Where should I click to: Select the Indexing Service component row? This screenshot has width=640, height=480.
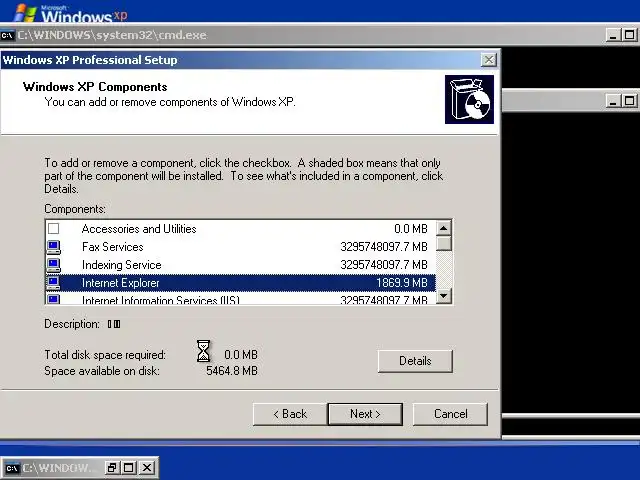[240, 265]
